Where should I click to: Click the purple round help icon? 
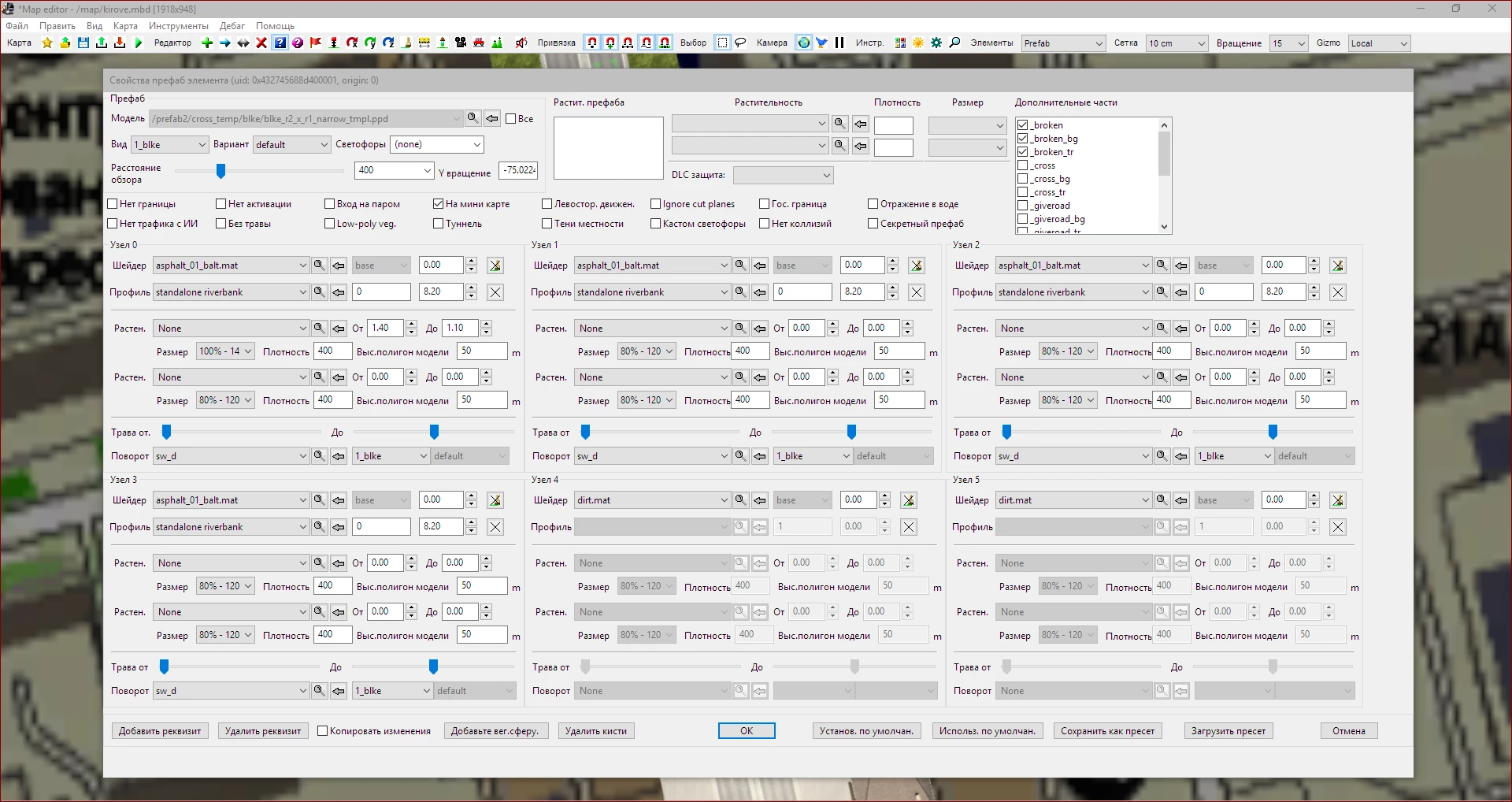click(x=298, y=43)
